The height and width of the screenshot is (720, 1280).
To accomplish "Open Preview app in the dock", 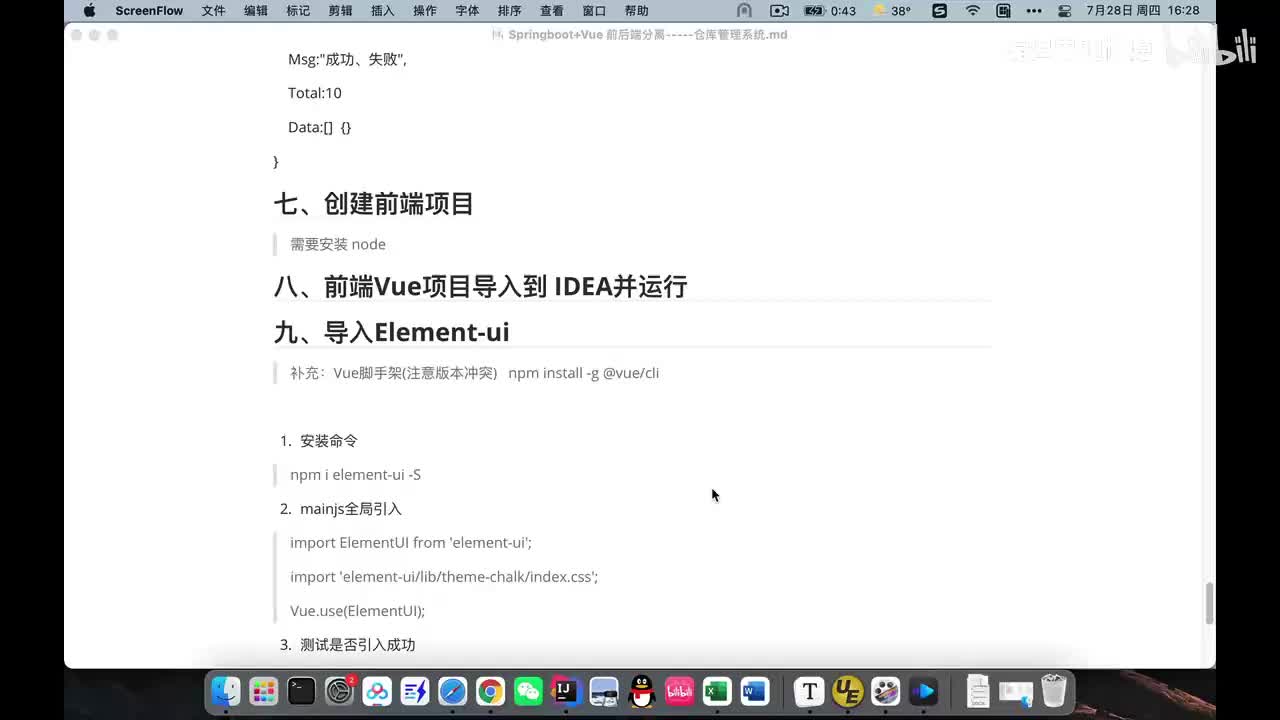I will (604, 691).
